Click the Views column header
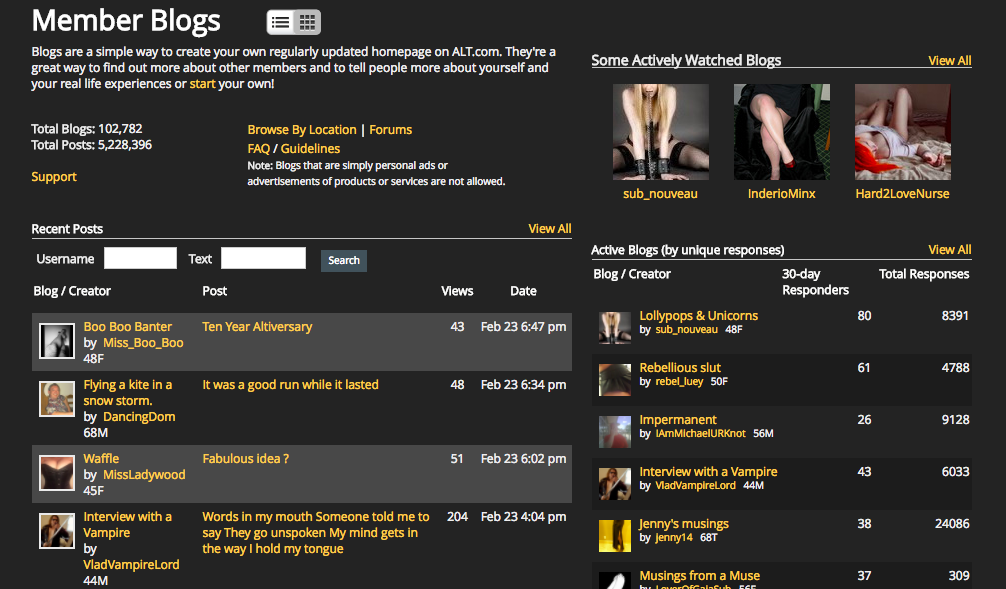The image size is (1006, 589). [457, 291]
